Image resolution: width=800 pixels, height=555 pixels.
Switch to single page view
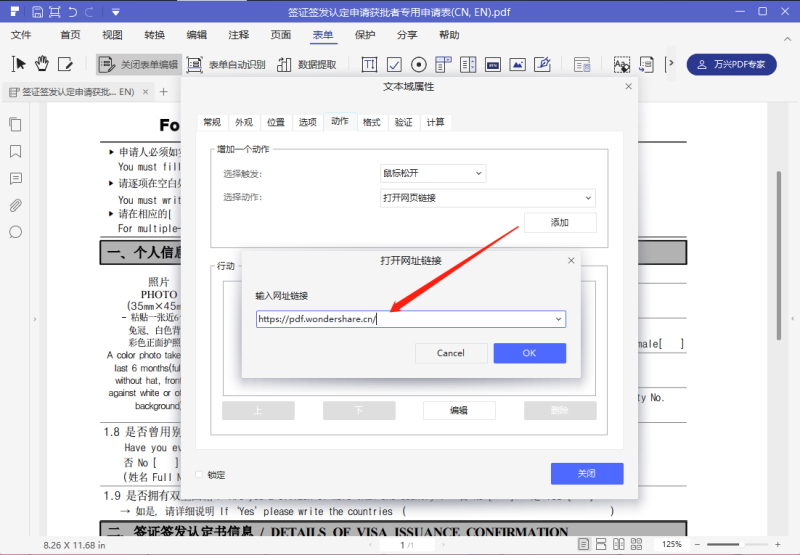(x=583, y=544)
